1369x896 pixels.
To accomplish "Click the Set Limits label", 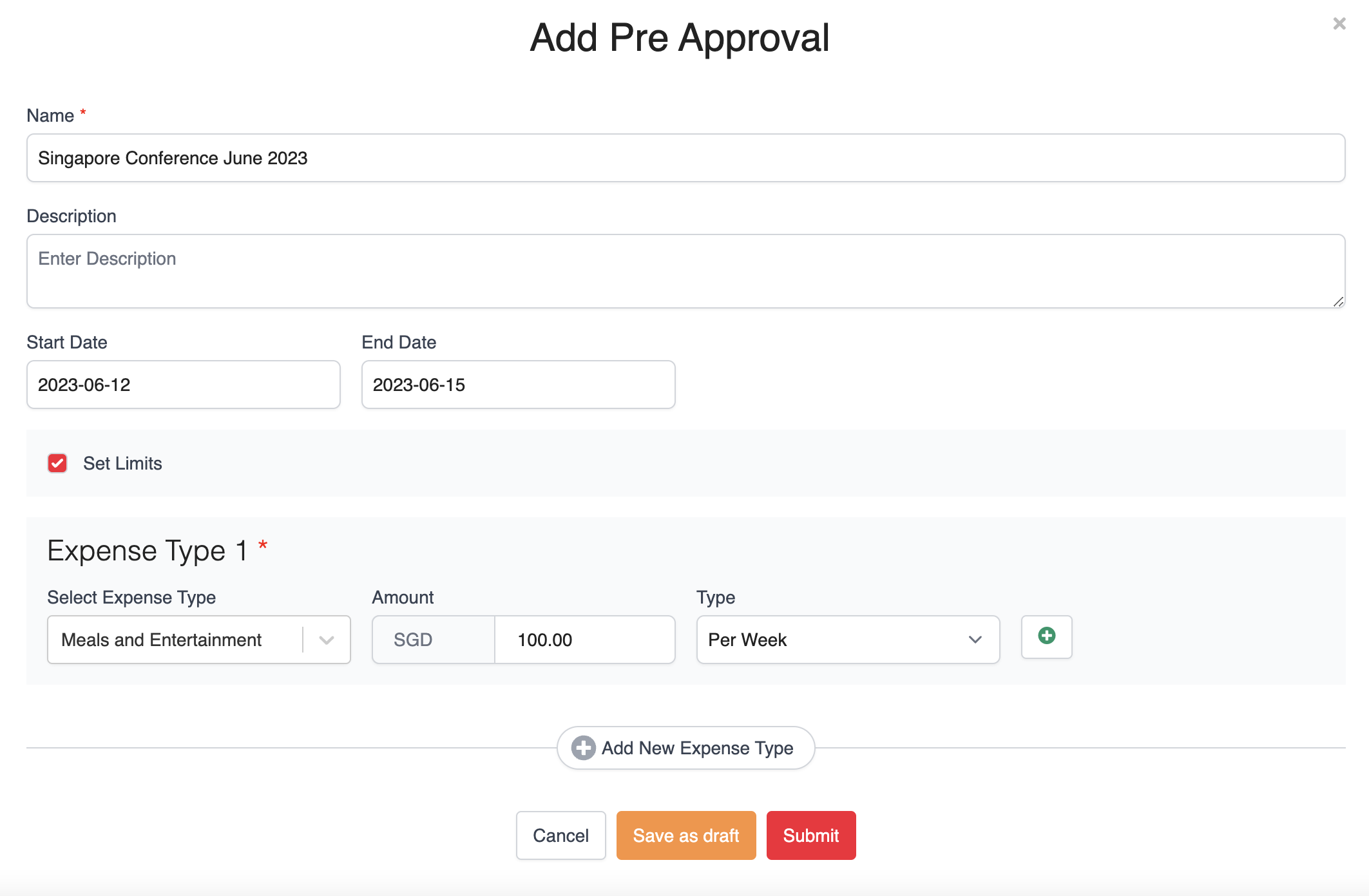I will 122,463.
